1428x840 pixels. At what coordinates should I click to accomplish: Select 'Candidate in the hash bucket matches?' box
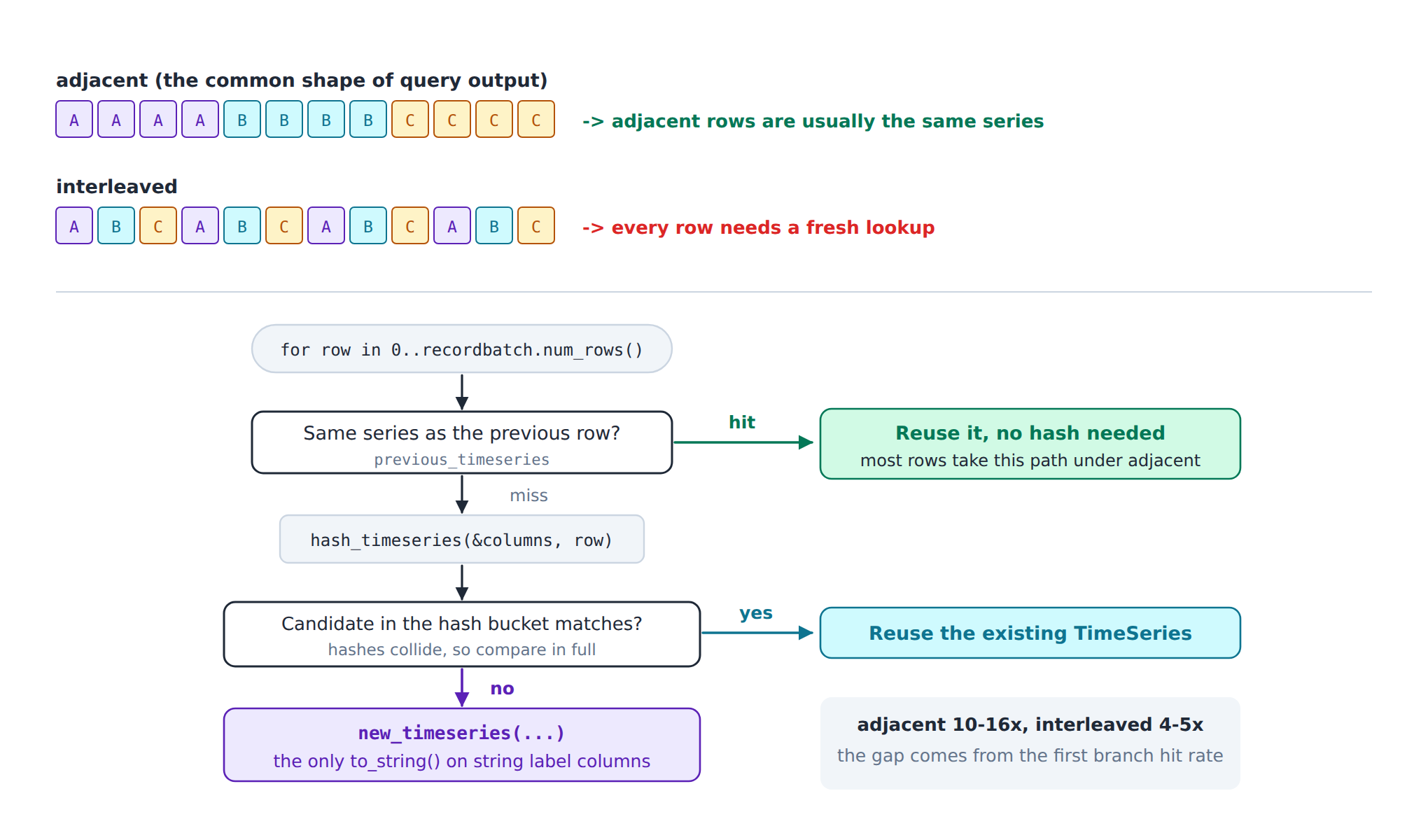[x=462, y=634]
